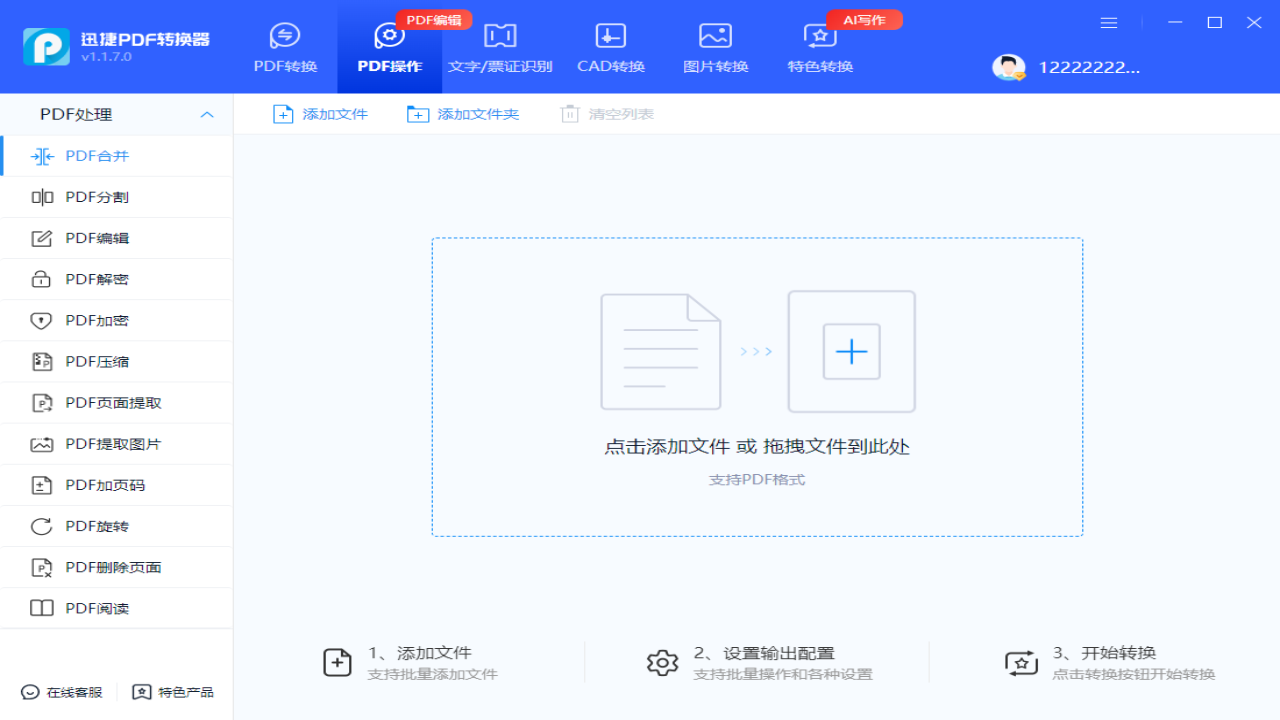Viewport: 1280px width, 720px height.
Task: Click 添加文件夹 to add a folder
Action: (463, 114)
